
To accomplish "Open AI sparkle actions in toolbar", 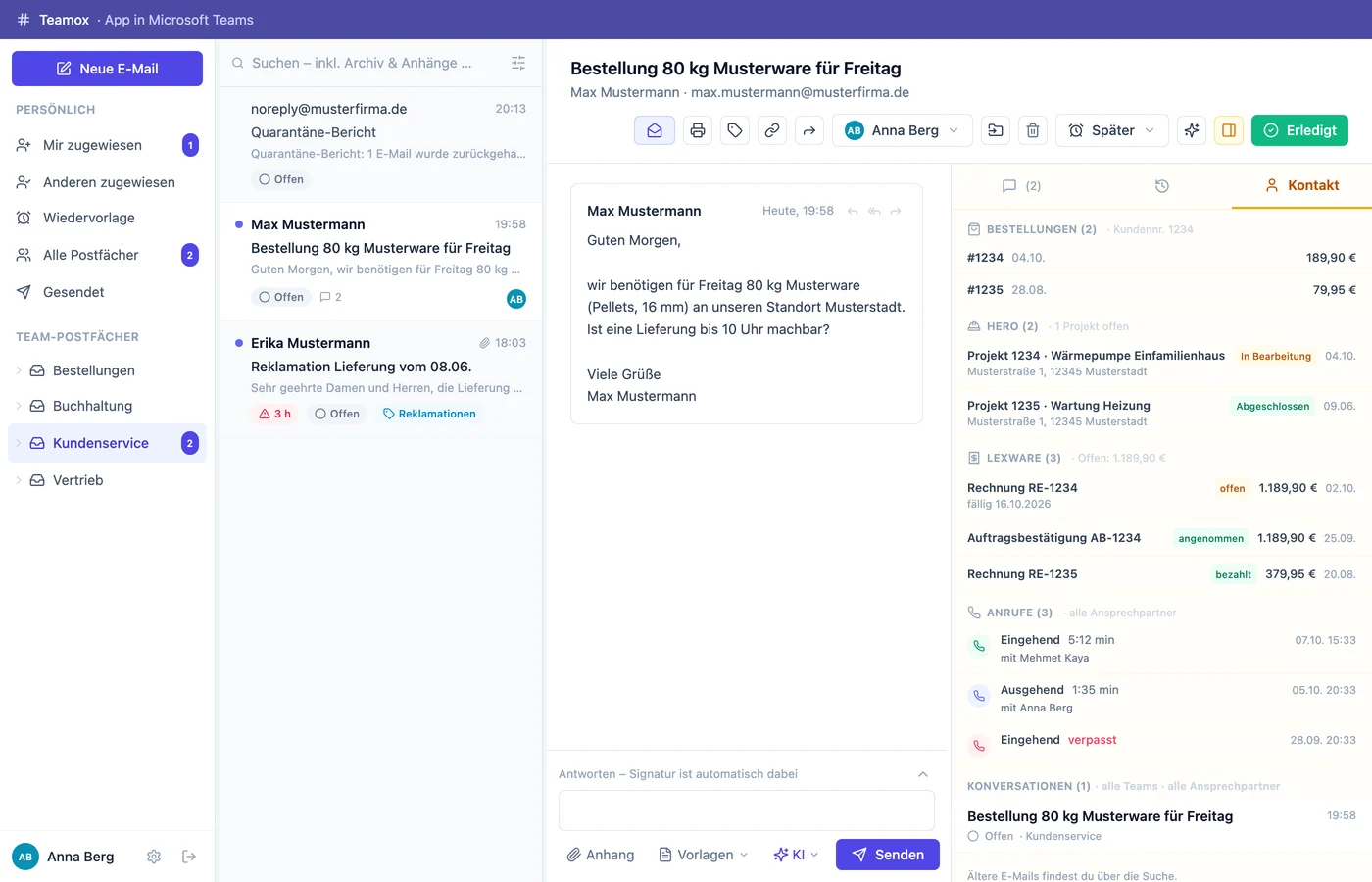I will pyautogui.click(x=1192, y=130).
